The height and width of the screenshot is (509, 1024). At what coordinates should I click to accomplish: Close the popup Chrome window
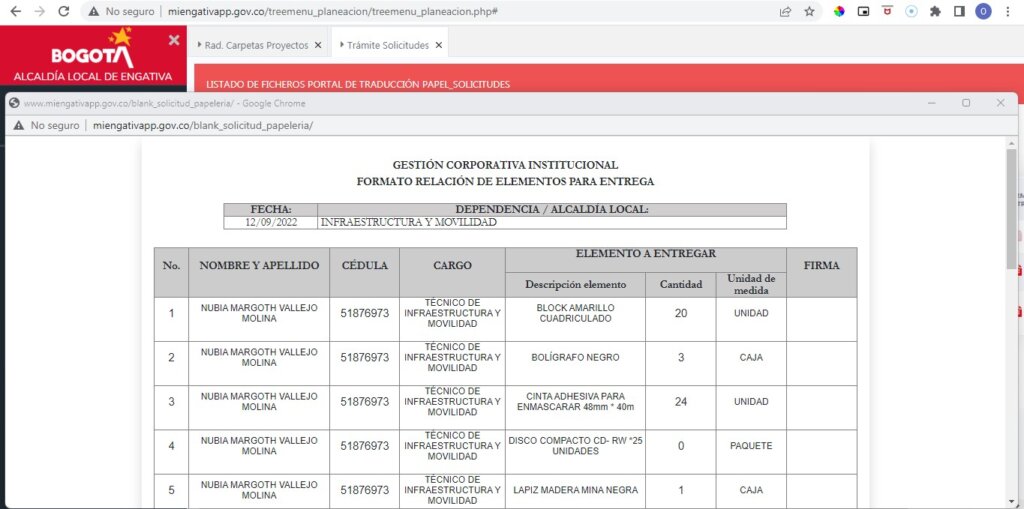[1000, 103]
